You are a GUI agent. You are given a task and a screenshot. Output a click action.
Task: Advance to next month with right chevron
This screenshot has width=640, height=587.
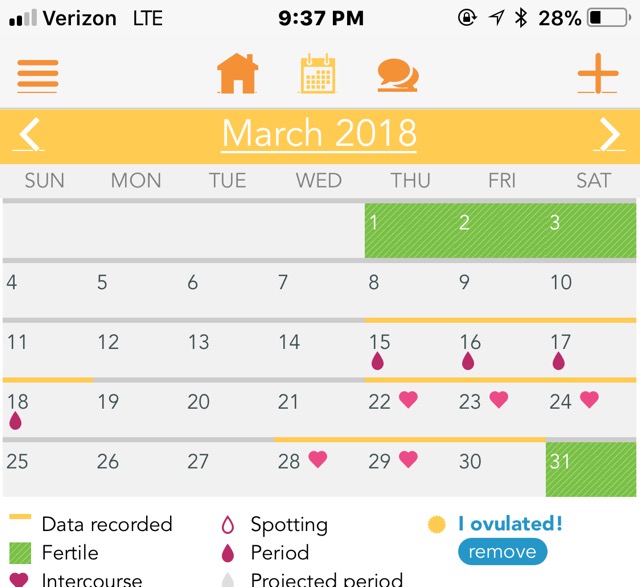click(610, 134)
